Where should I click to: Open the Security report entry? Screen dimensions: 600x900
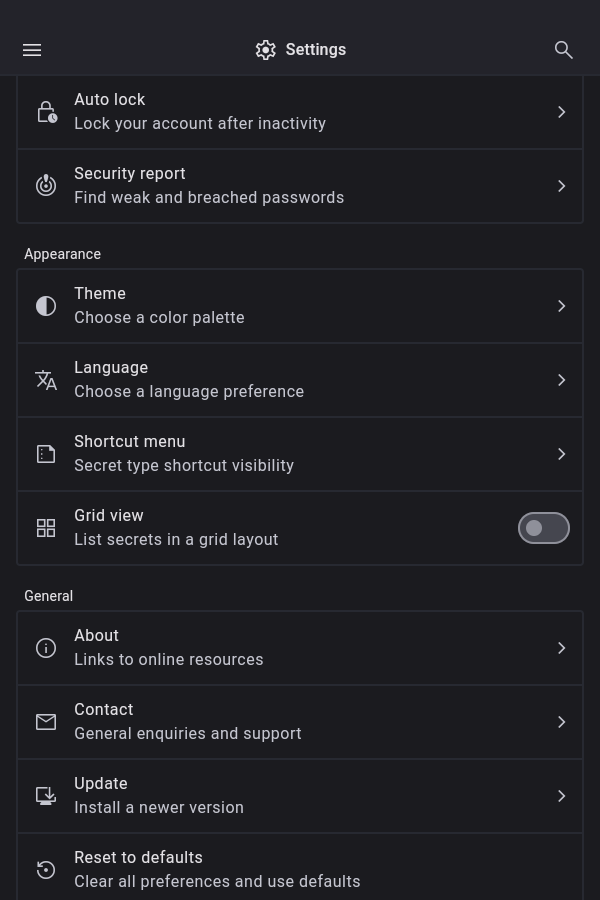click(x=300, y=186)
